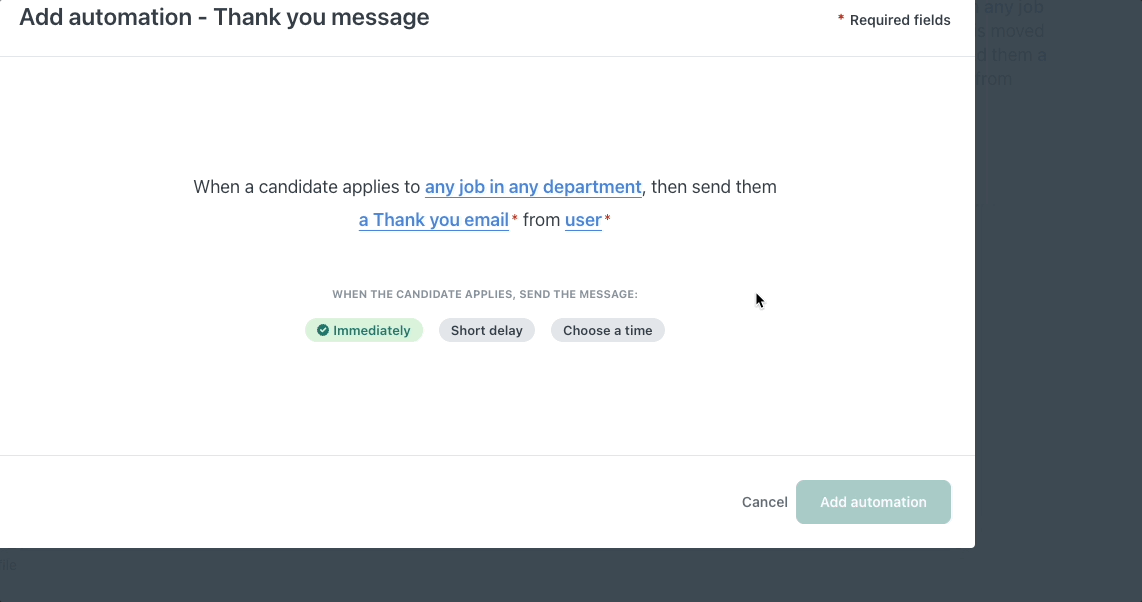Click the red asterisk after Thank you email
The image size is (1142, 602).
515,218
